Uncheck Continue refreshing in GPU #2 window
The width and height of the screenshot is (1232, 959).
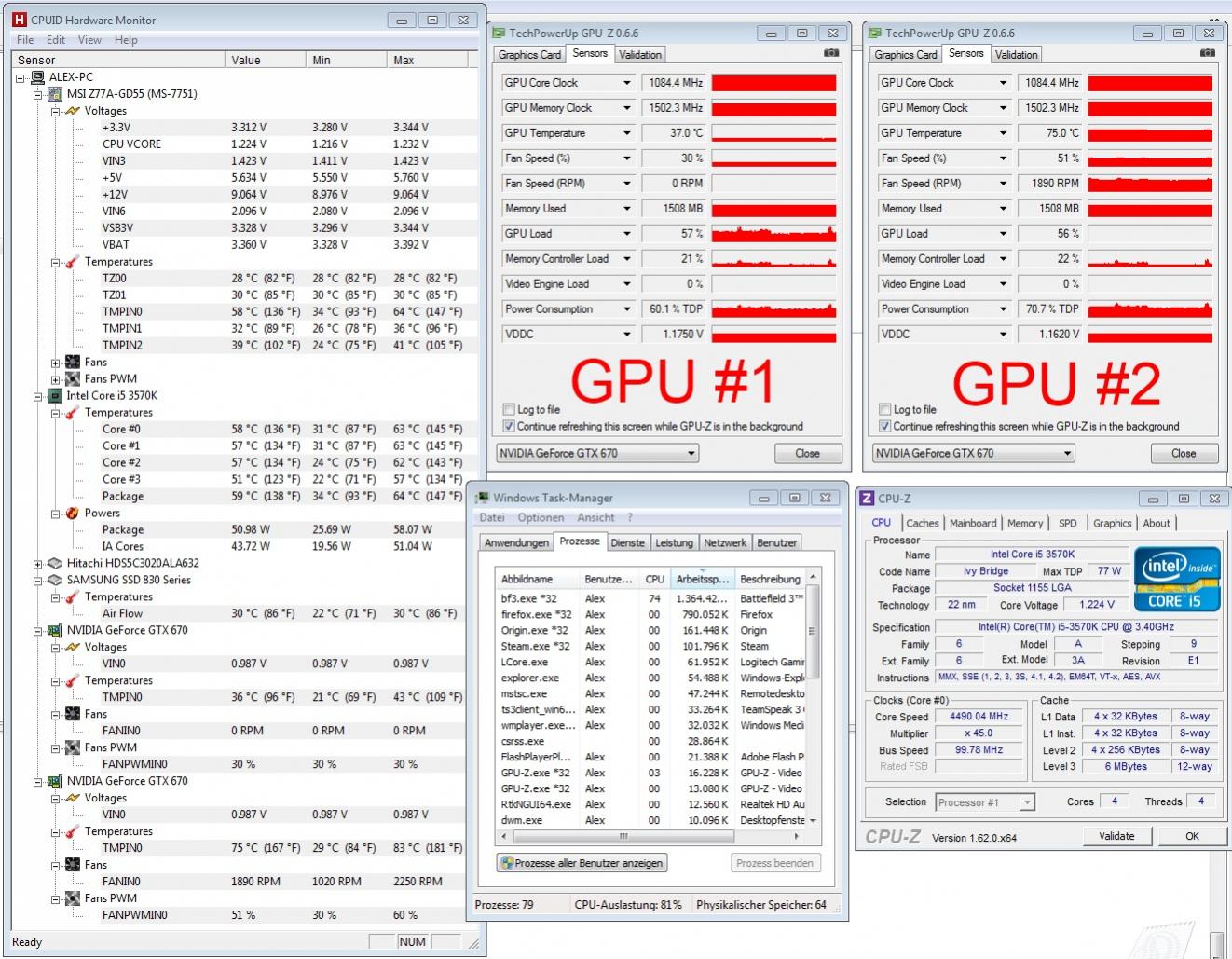point(884,426)
